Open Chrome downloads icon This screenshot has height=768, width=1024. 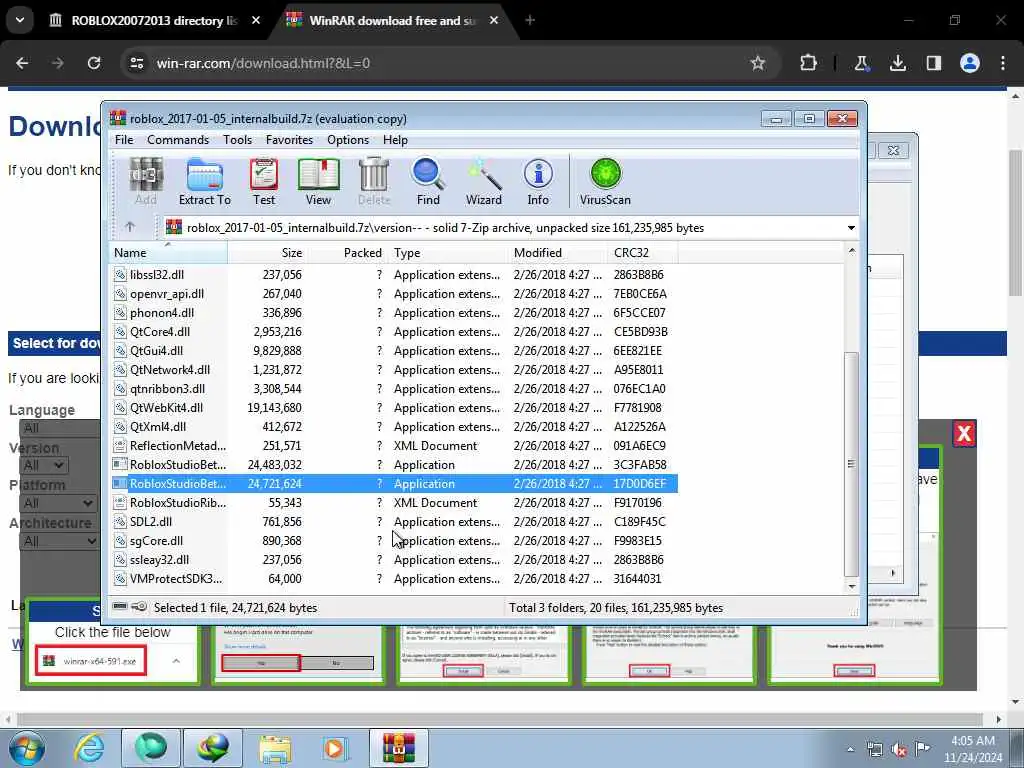pyautogui.click(x=898, y=63)
